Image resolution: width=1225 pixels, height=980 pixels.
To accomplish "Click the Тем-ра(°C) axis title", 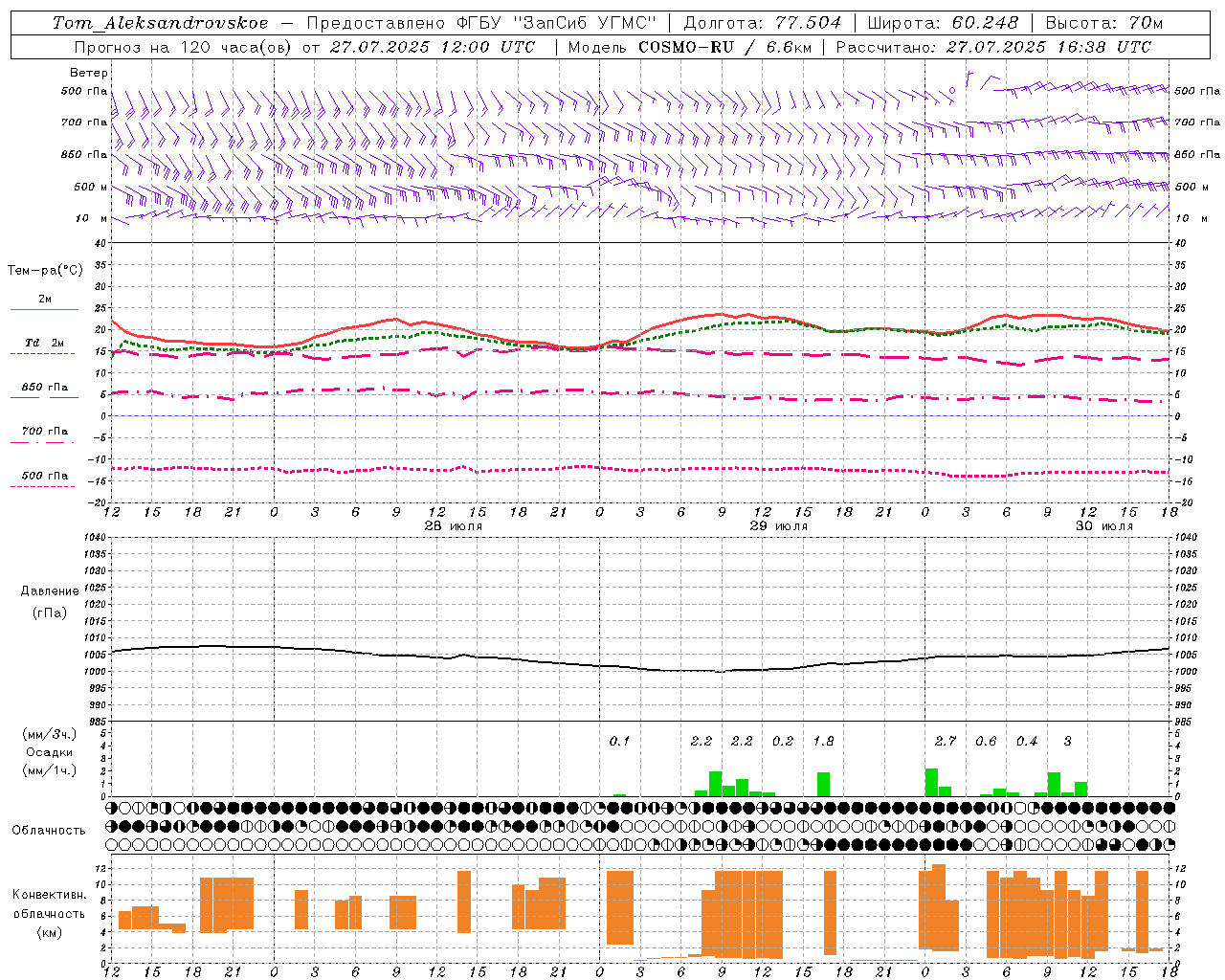I will pyautogui.click(x=45, y=271).
